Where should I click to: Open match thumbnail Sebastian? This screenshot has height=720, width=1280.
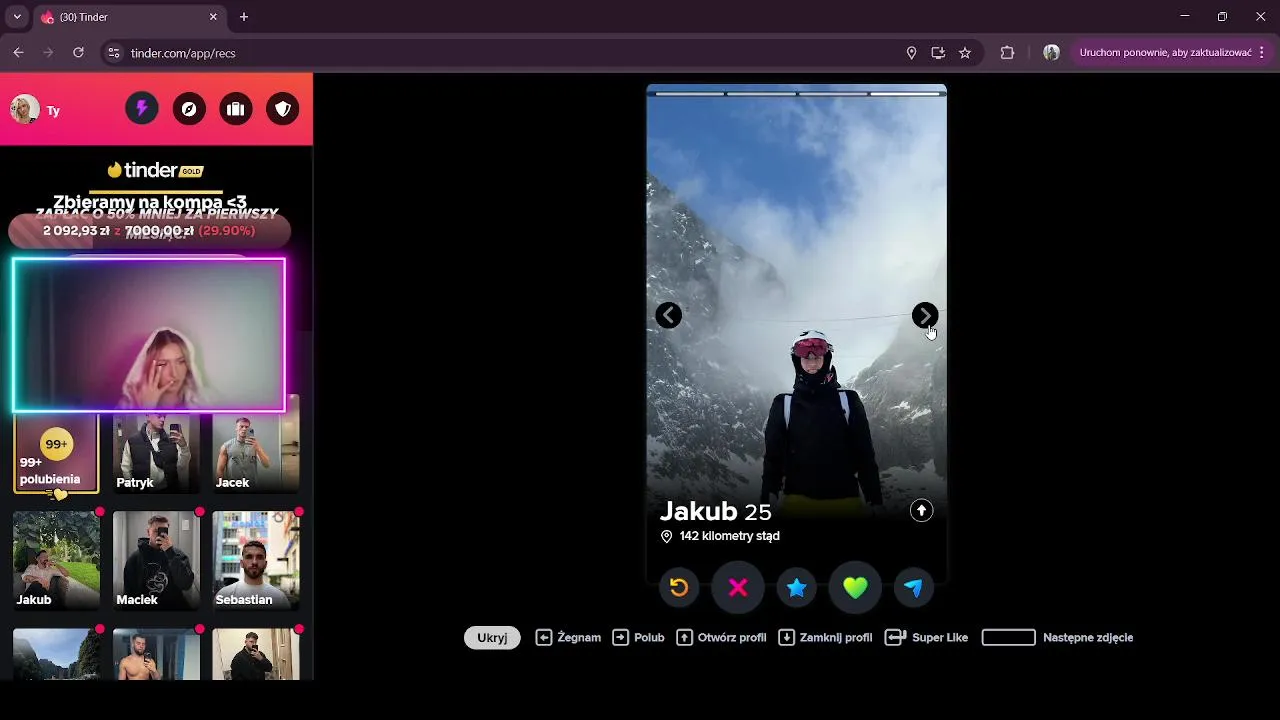point(255,560)
